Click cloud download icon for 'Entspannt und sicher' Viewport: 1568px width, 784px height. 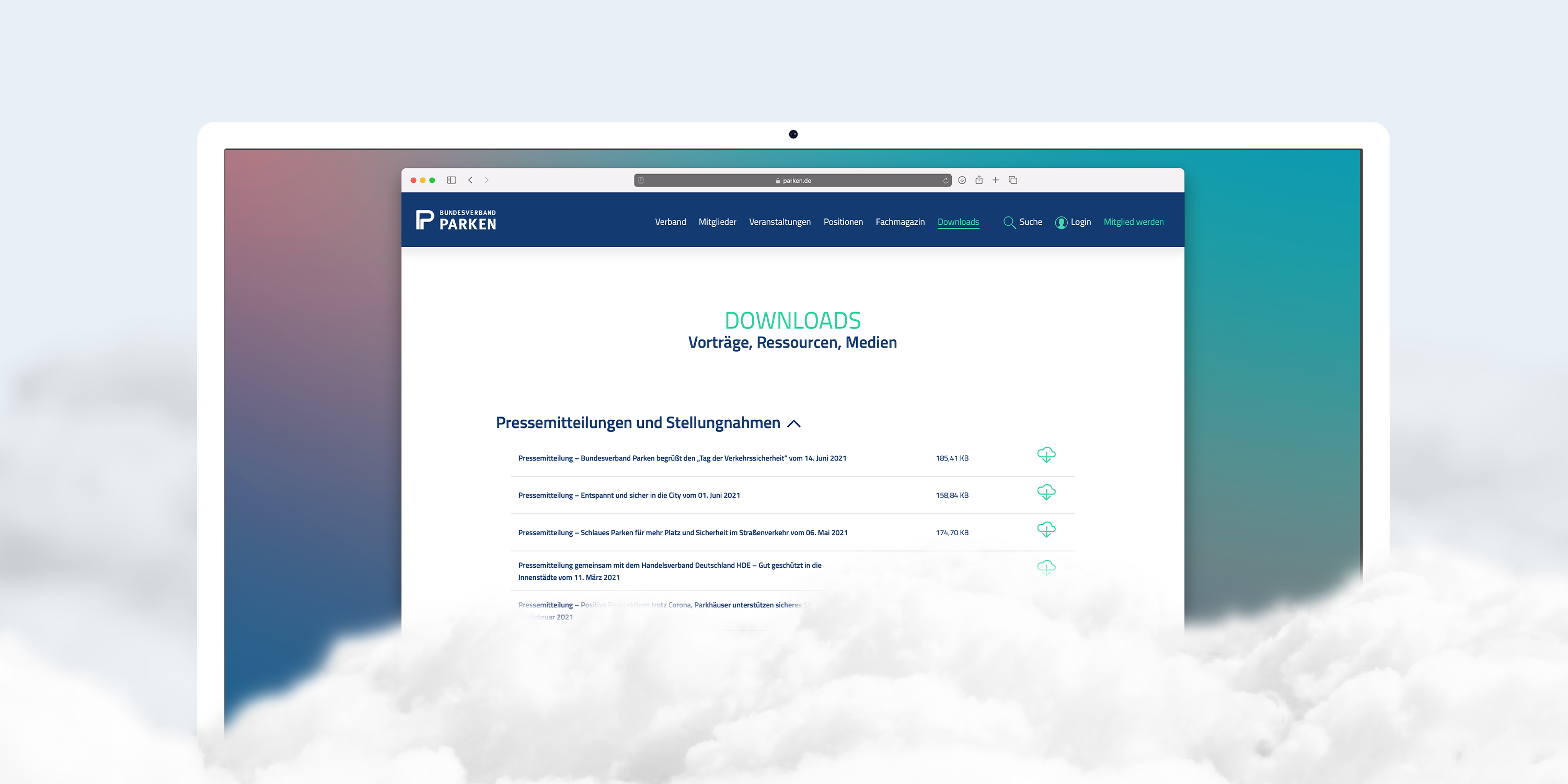point(1046,492)
